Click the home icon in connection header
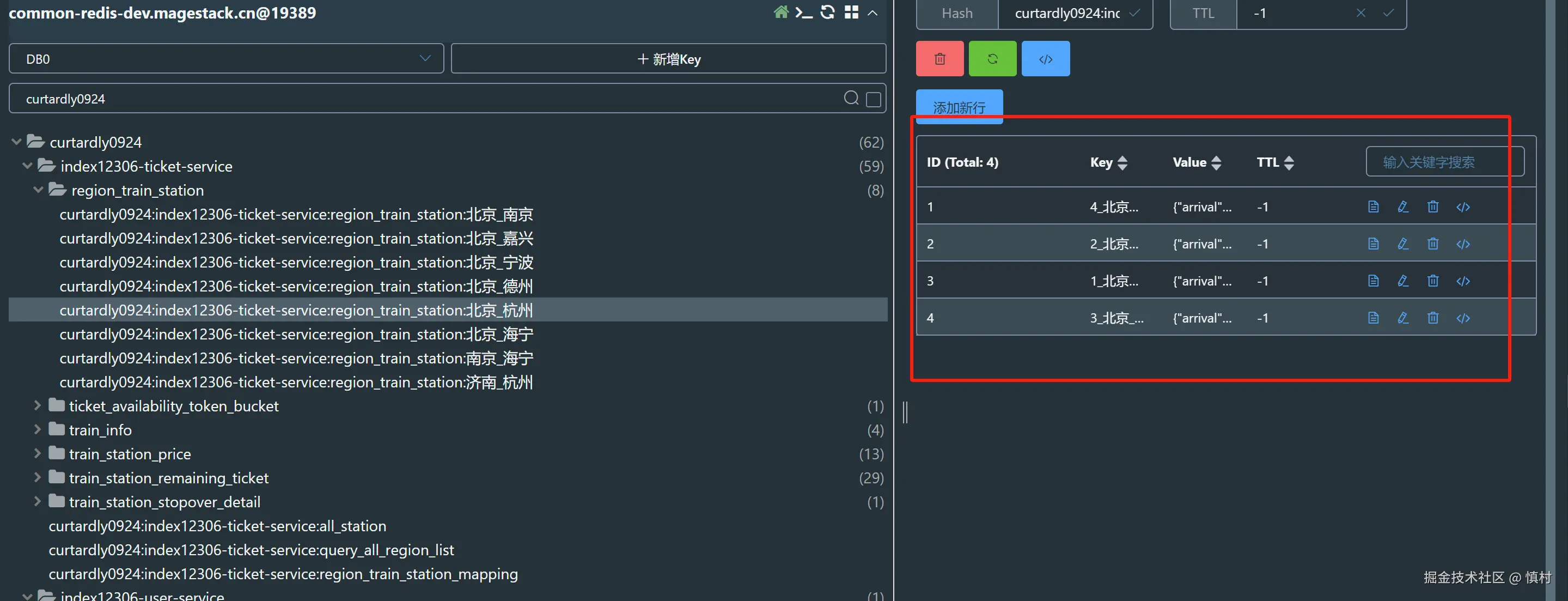 point(781,12)
